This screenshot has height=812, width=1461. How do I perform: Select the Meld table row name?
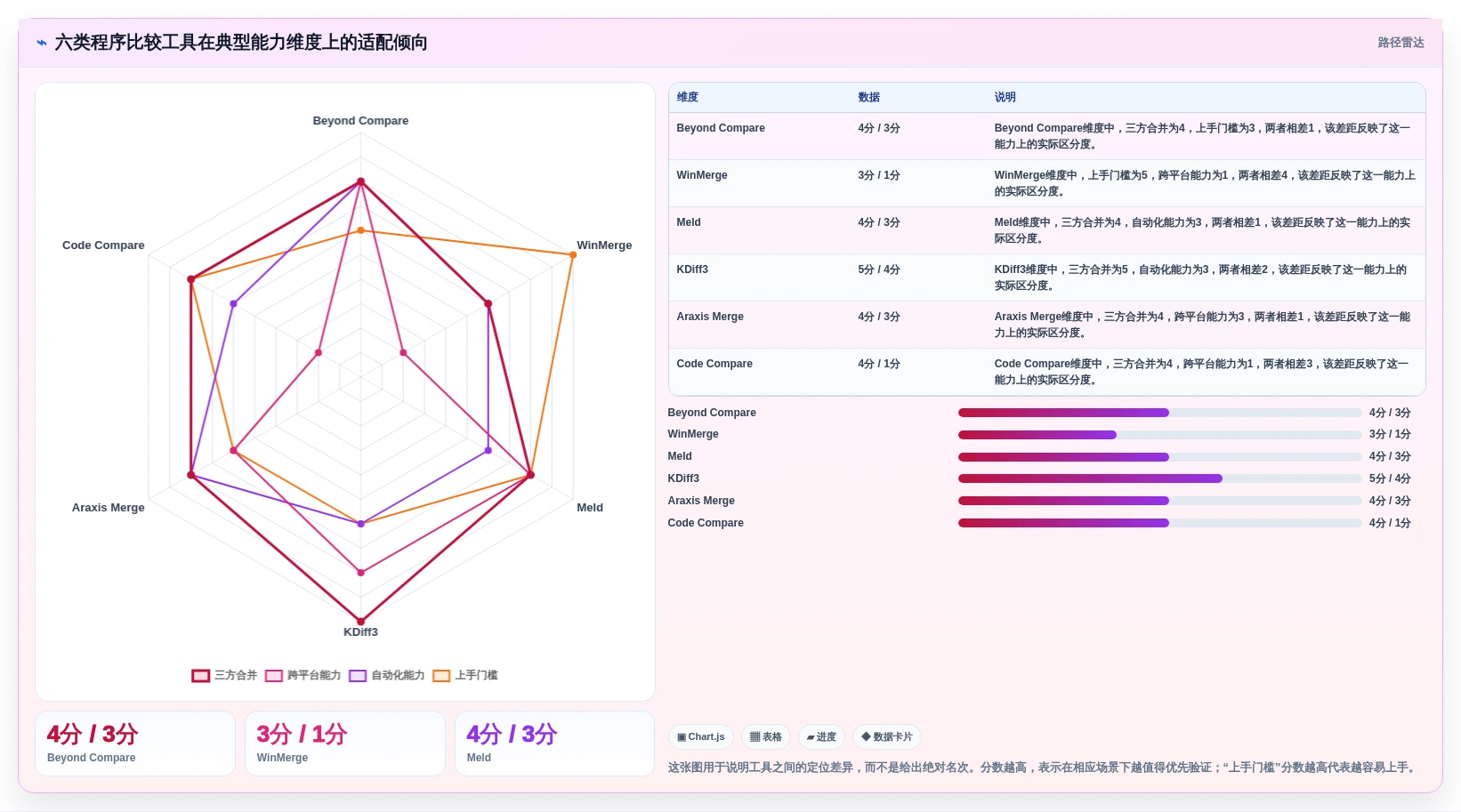[689, 222]
